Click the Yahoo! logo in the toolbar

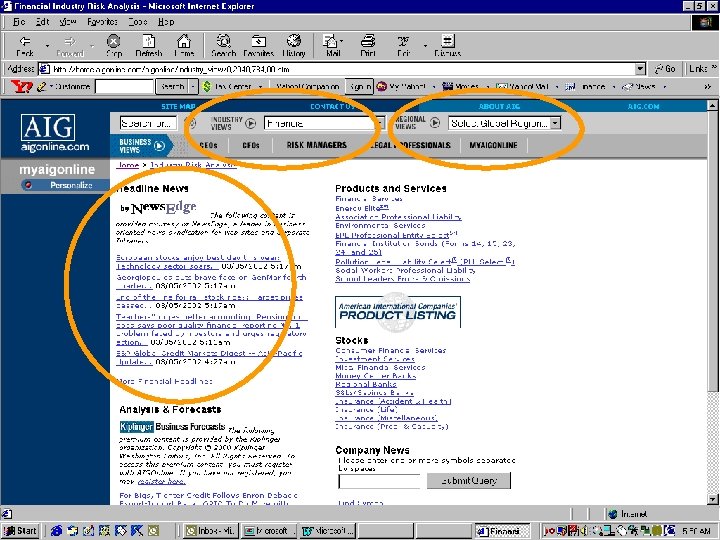tap(21, 86)
